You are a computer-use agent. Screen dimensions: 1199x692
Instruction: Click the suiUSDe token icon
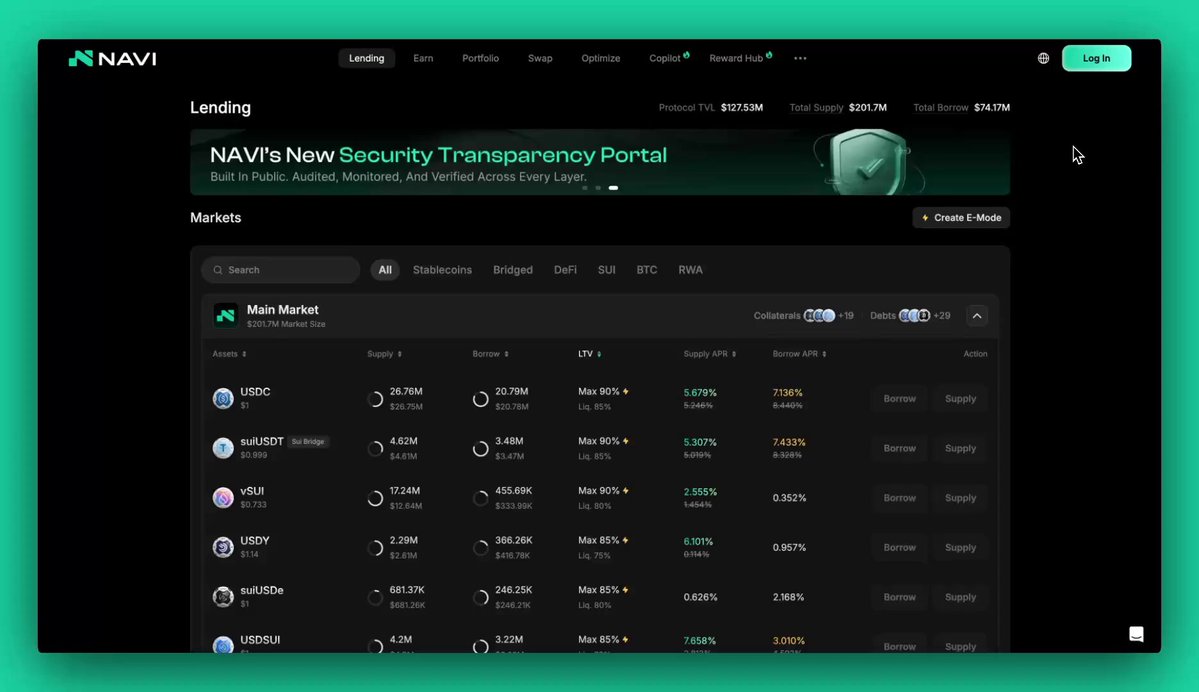coord(223,597)
